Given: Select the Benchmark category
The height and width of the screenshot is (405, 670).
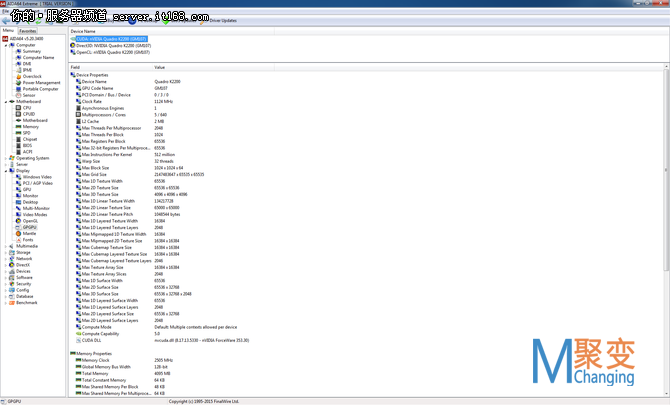Looking at the screenshot, I should click(x=24, y=303).
